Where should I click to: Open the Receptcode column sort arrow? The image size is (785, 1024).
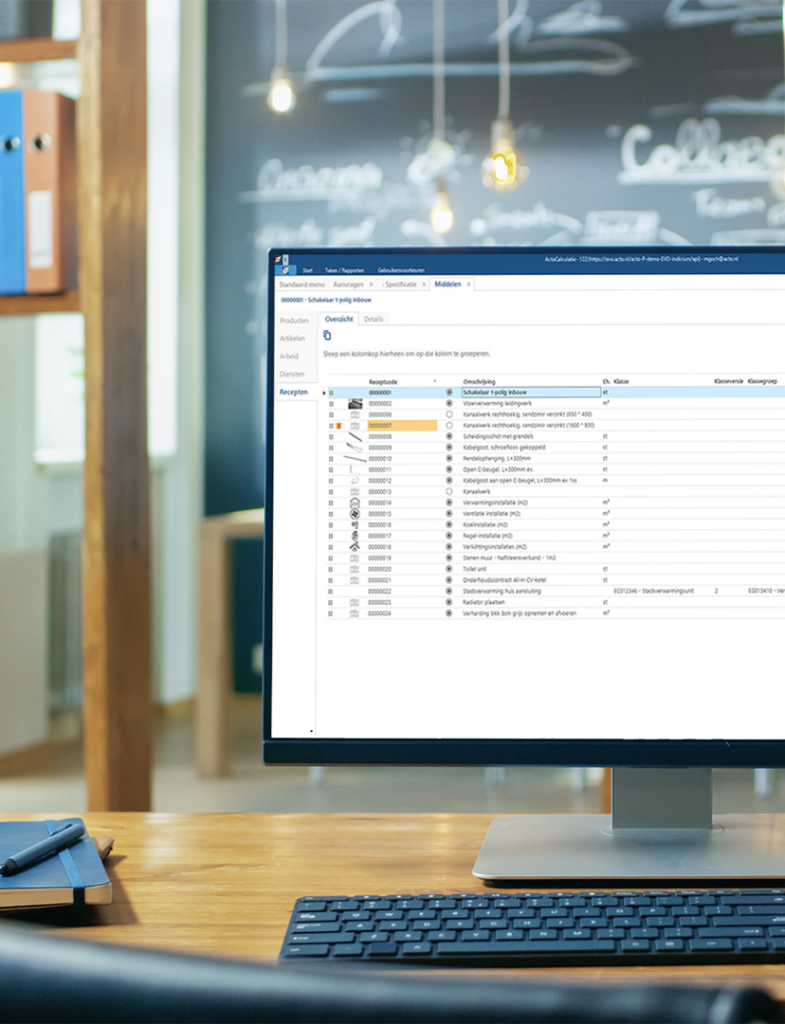pos(434,382)
